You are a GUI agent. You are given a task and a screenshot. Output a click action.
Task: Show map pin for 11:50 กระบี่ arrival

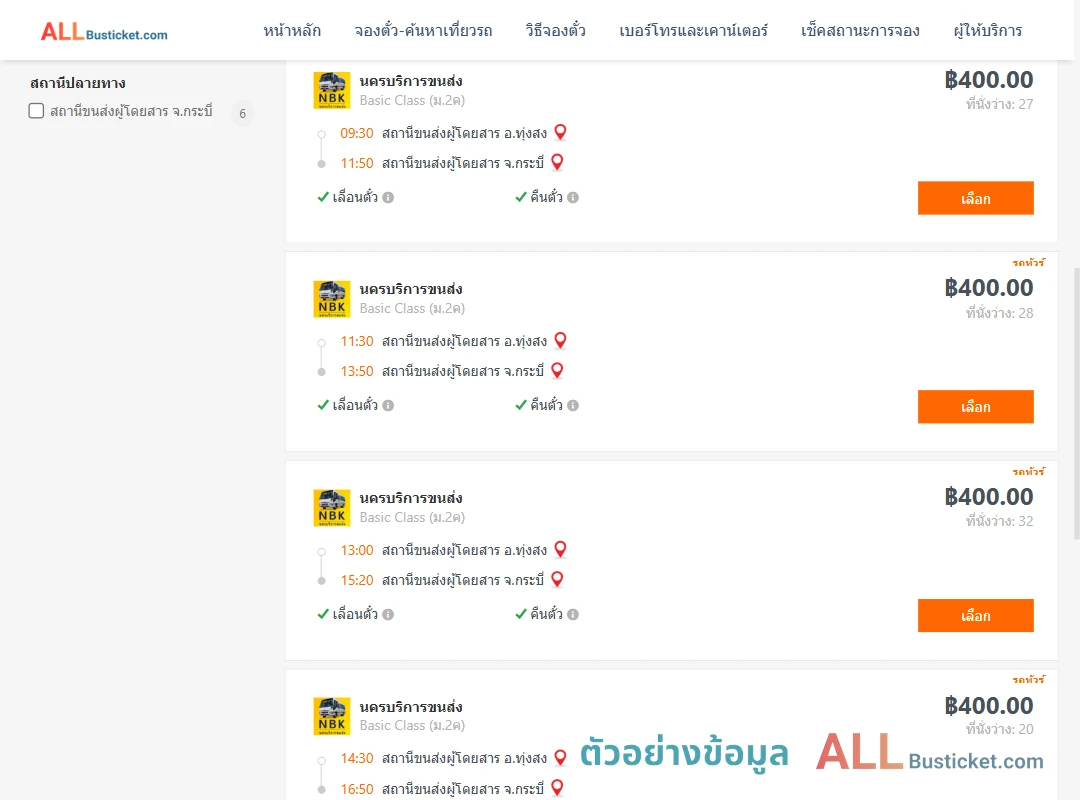click(557, 163)
